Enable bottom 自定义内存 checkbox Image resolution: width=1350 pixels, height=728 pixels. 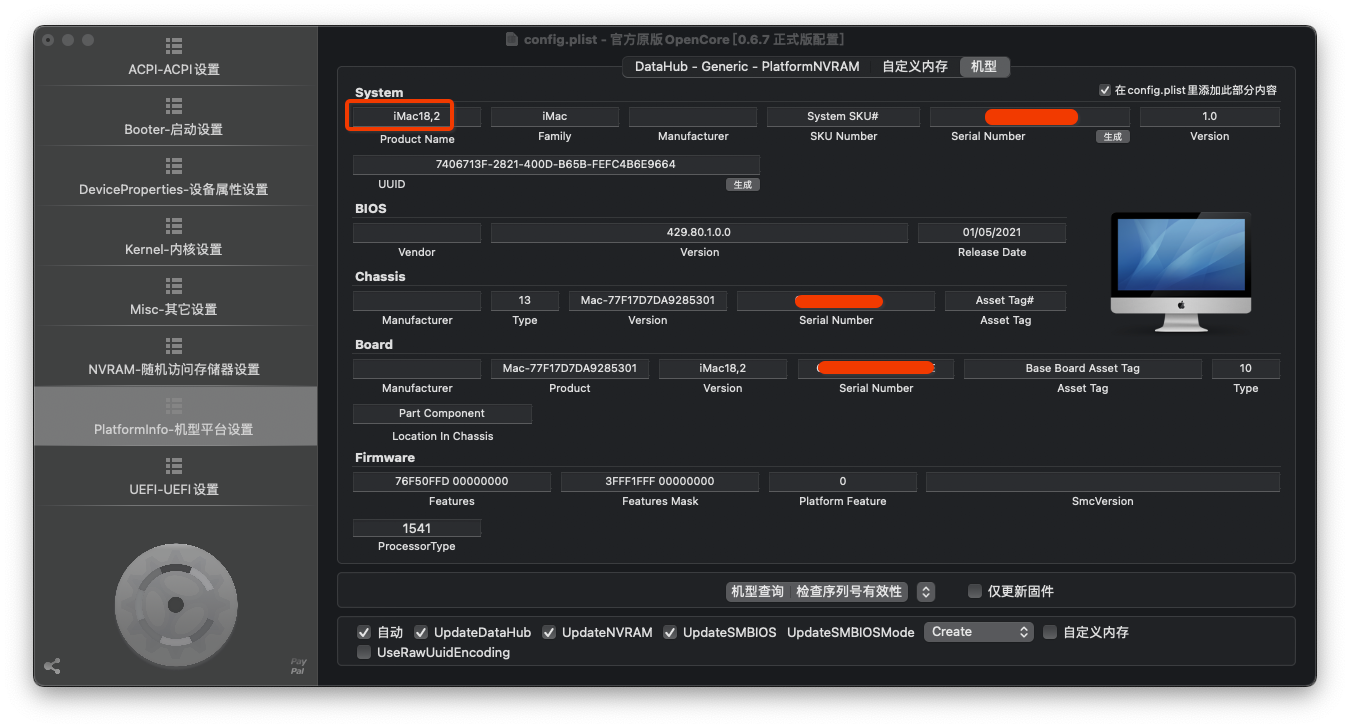1050,632
